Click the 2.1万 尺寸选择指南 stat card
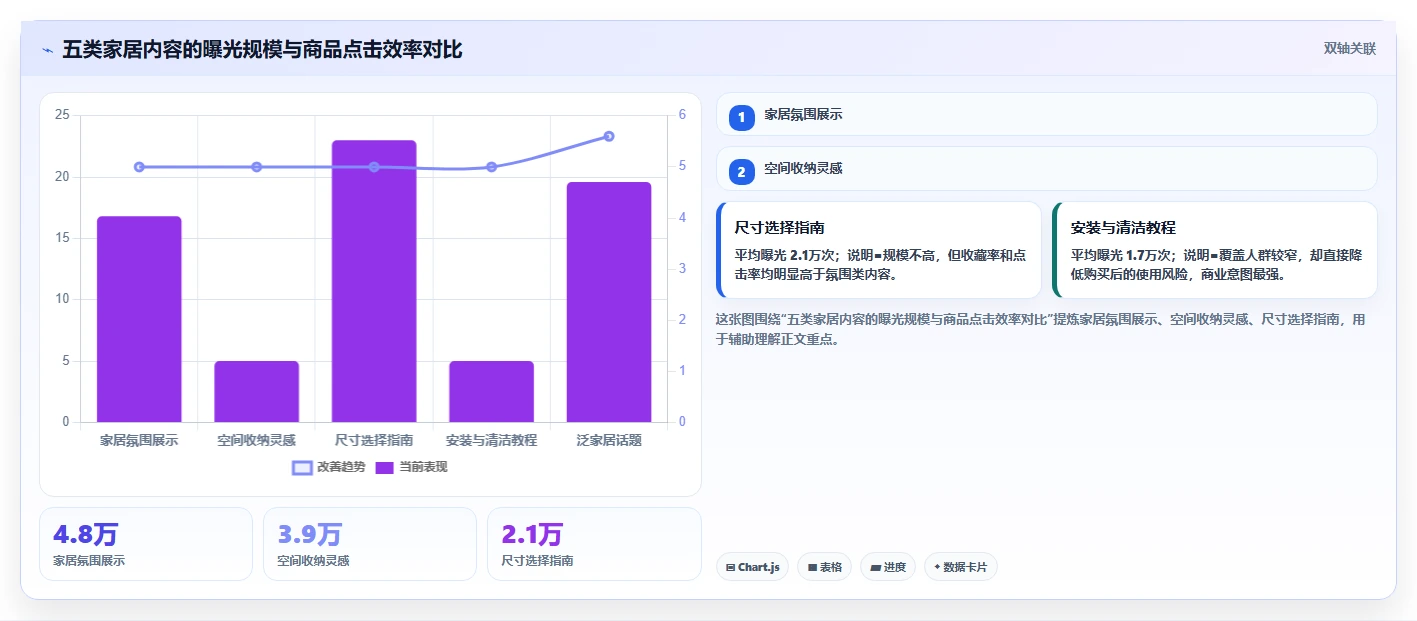This screenshot has width=1417, height=621. click(594, 544)
